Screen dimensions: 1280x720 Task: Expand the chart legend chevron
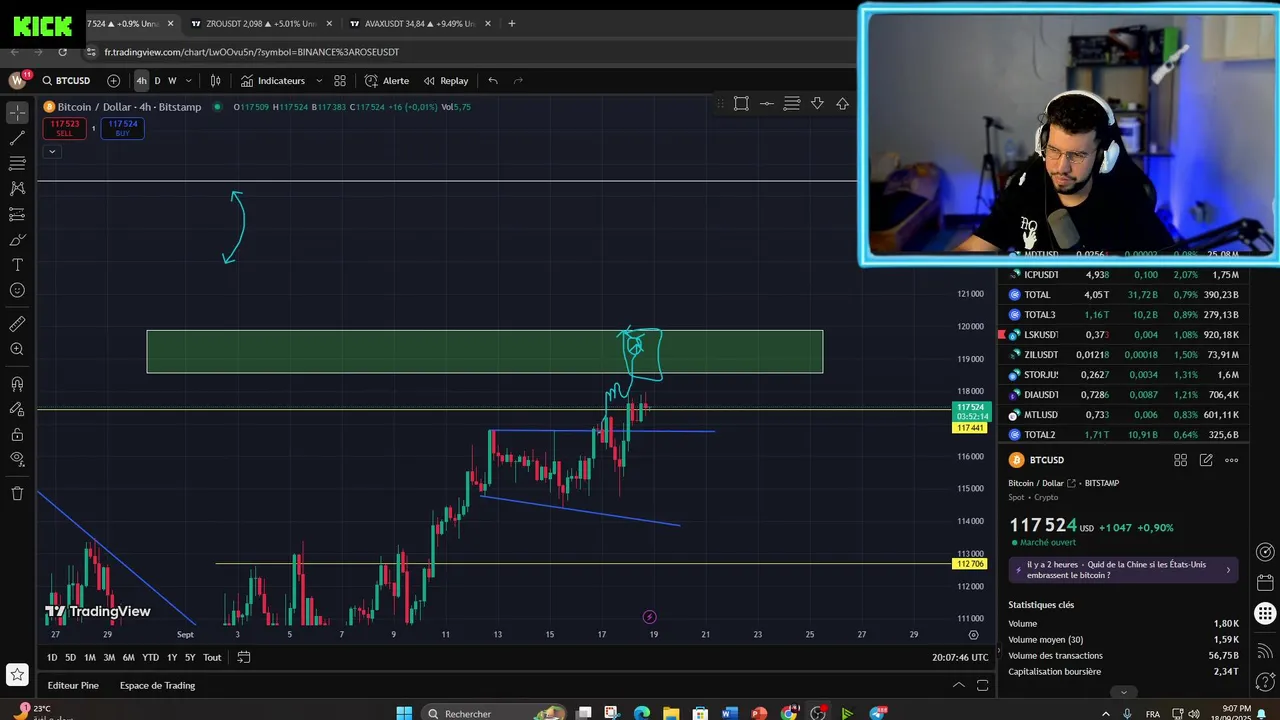coord(52,152)
